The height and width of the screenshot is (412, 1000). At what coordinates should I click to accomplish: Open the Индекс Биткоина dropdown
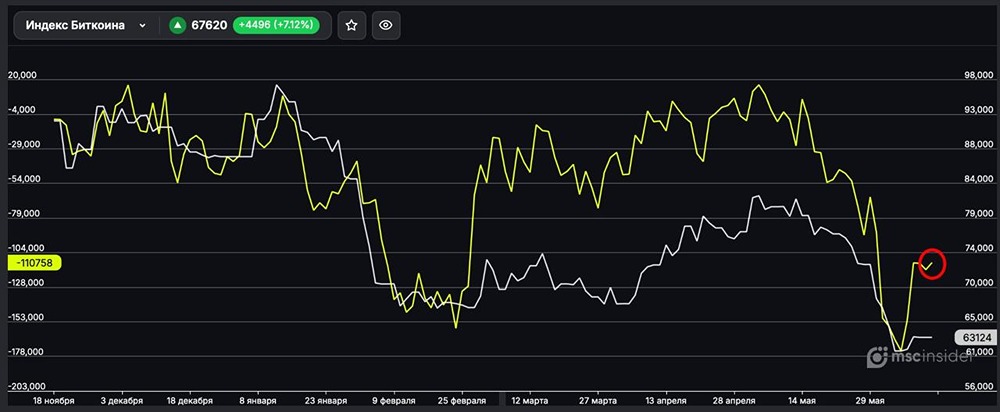point(86,26)
